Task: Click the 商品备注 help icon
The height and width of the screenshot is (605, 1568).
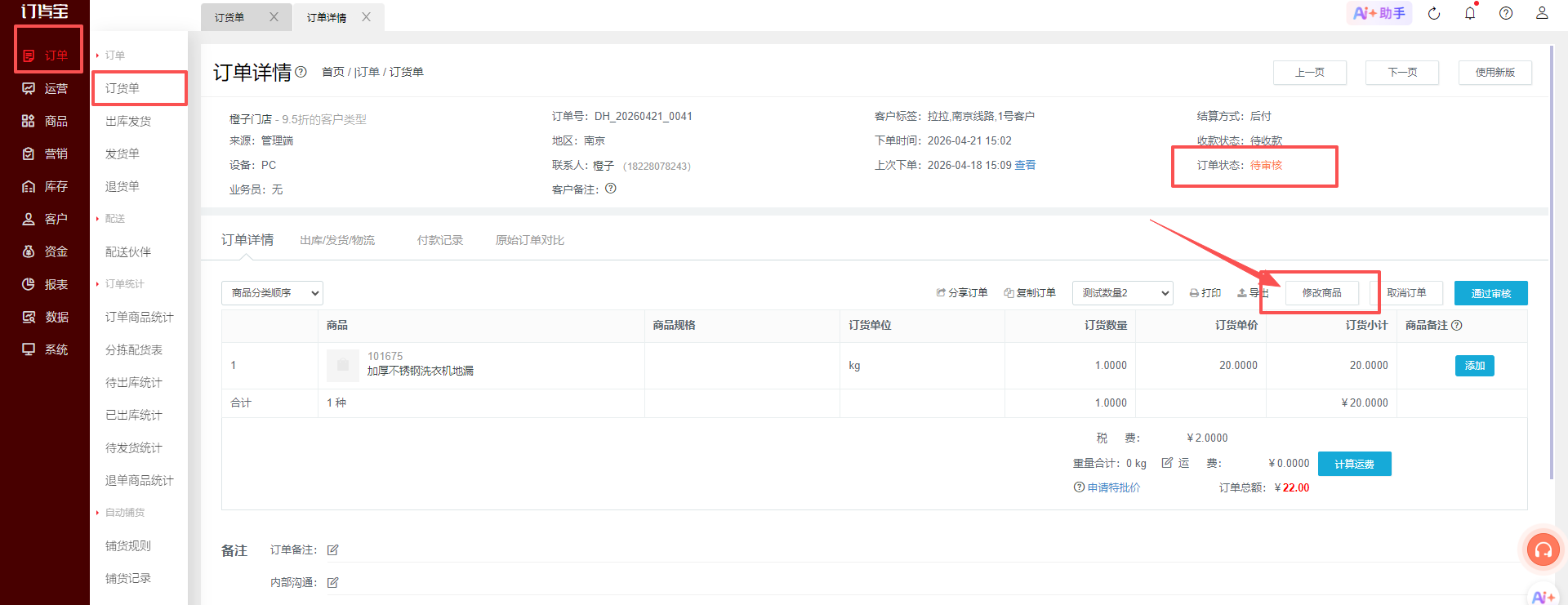Action: pyautogui.click(x=1457, y=325)
